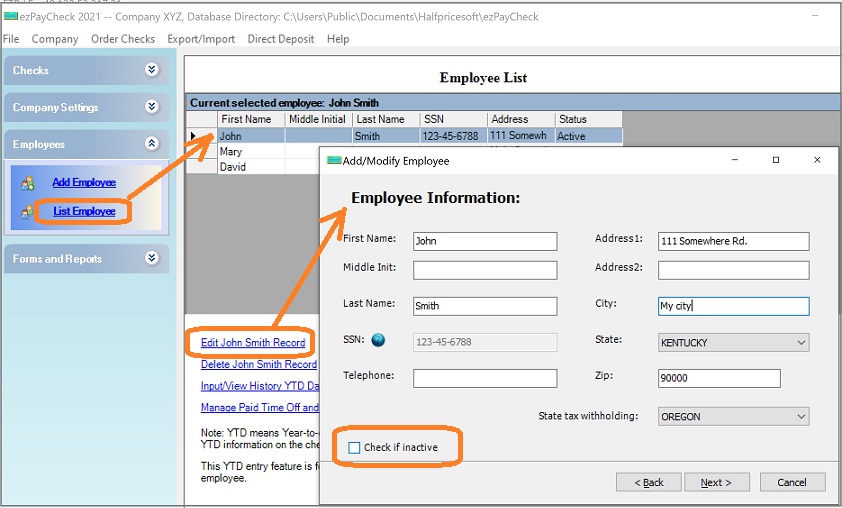This screenshot has height=508, width=842.
Task: Select Mary's row in the employee list
Action: pyautogui.click(x=250, y=152)
